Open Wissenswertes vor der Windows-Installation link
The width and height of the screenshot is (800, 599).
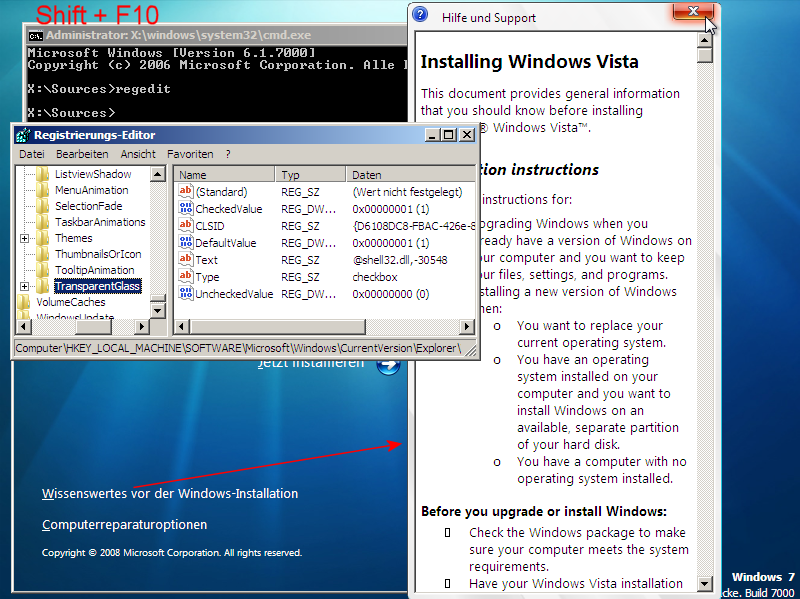170,493
